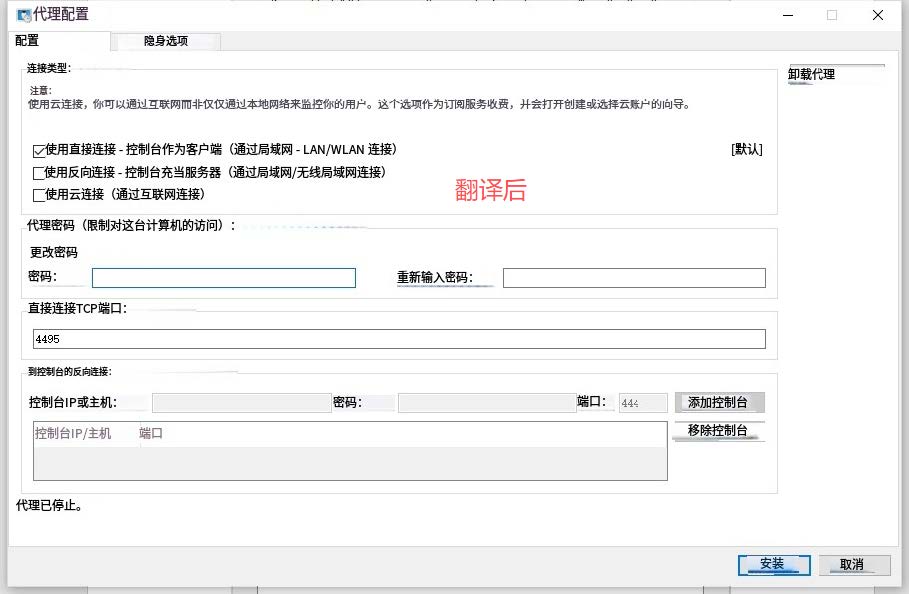Open the 隐身选项 tab
This screenshot has width=909, height=594.
(x=166, y=41)
